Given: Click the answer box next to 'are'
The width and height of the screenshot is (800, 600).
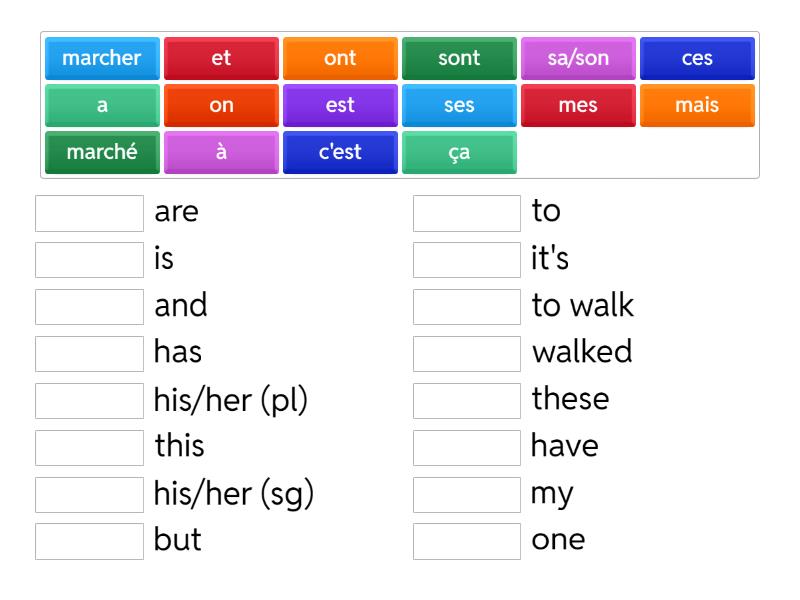Looking at the screenshot, I should [88, 212].
